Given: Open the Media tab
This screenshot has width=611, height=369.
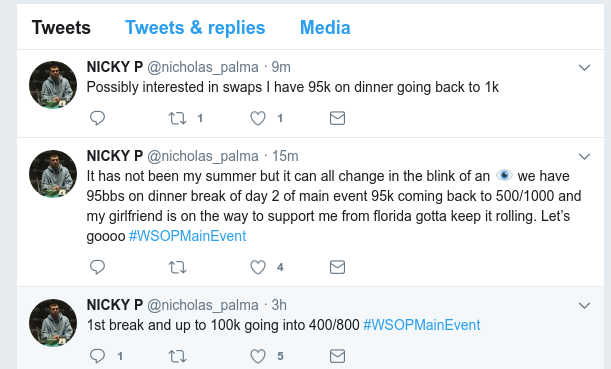Looking at the screenshot, I should coord(325,28).
